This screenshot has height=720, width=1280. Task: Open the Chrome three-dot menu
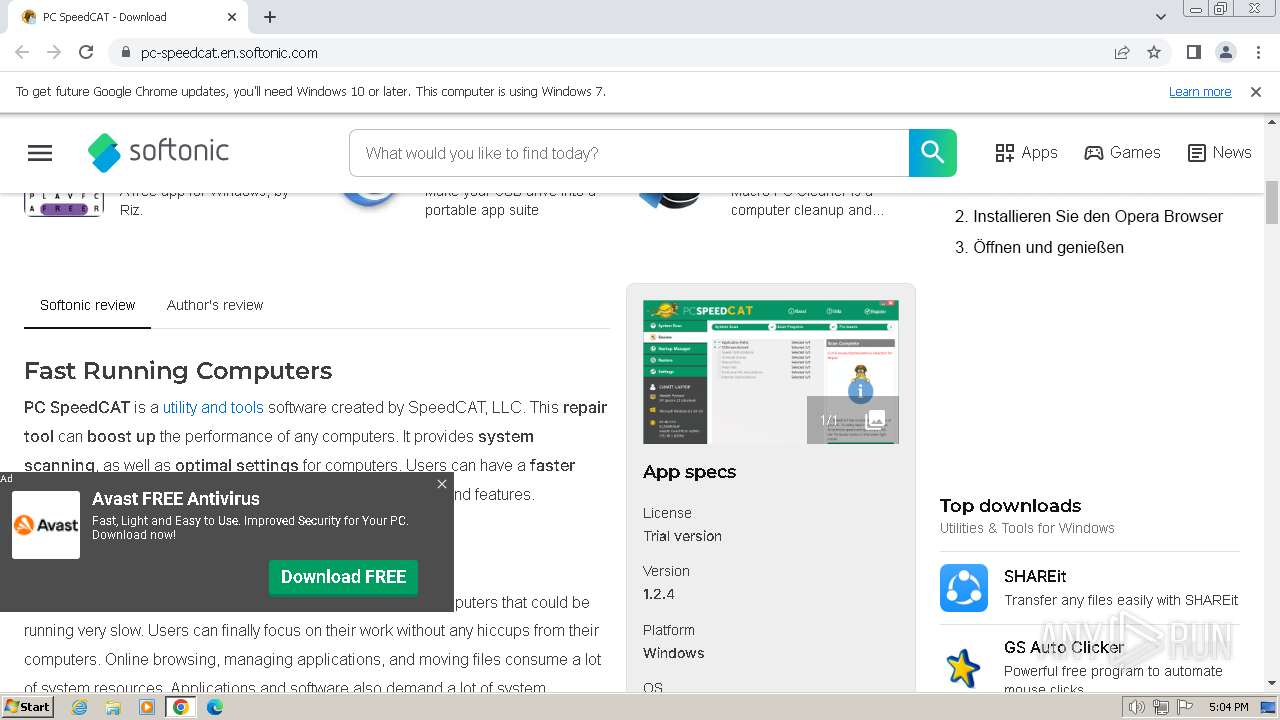1258,52
